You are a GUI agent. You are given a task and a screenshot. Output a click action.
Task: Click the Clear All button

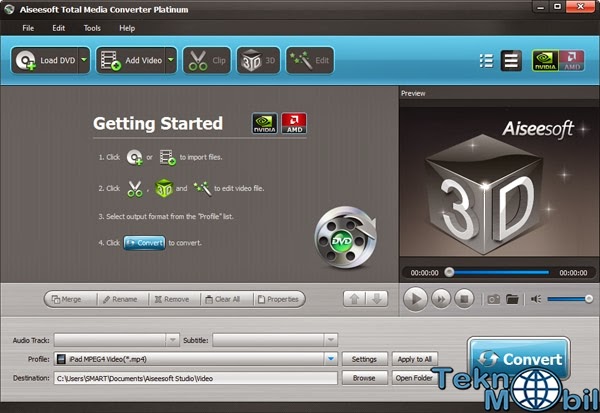[x=227, y=299]
